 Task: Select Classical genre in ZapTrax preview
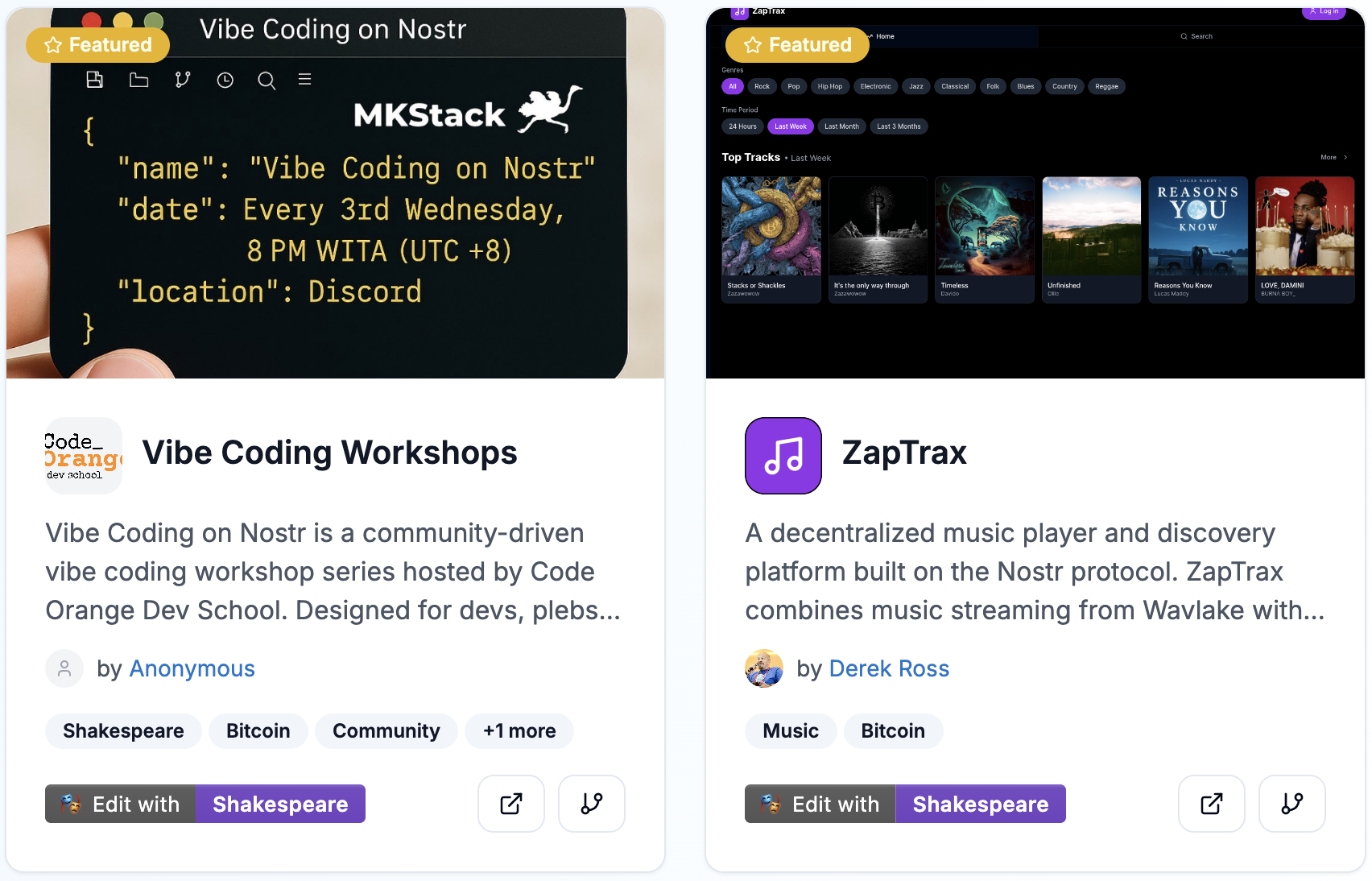(x=955, y=86)
